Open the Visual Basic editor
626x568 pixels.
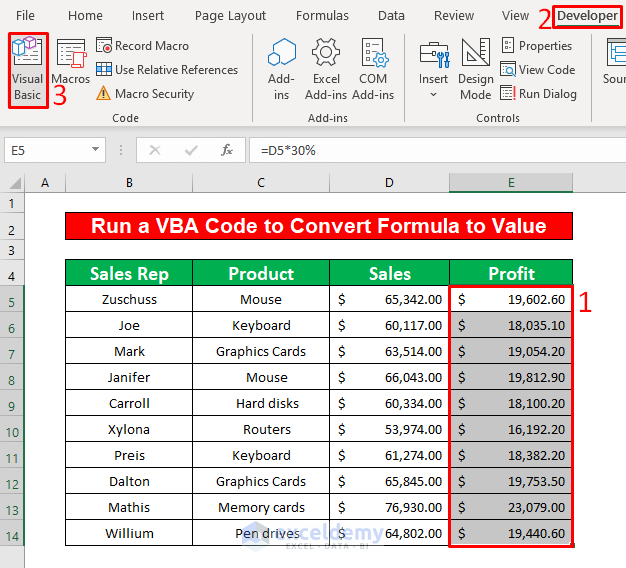tap(27, 69)
